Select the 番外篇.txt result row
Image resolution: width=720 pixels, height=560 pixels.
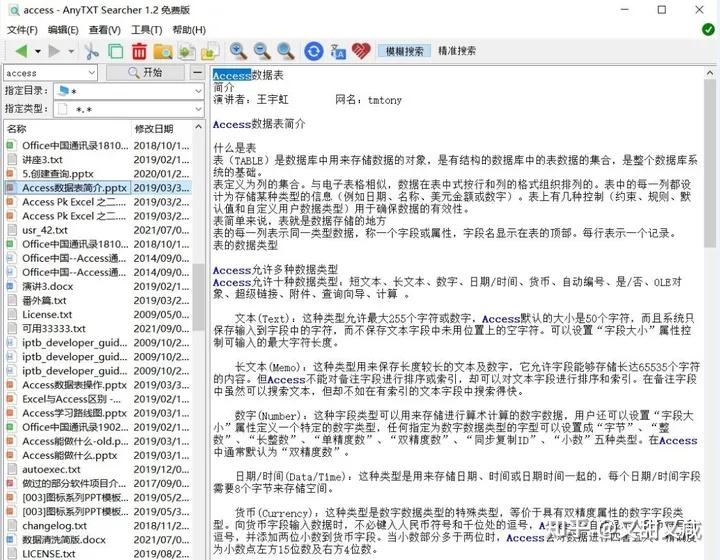98,301
